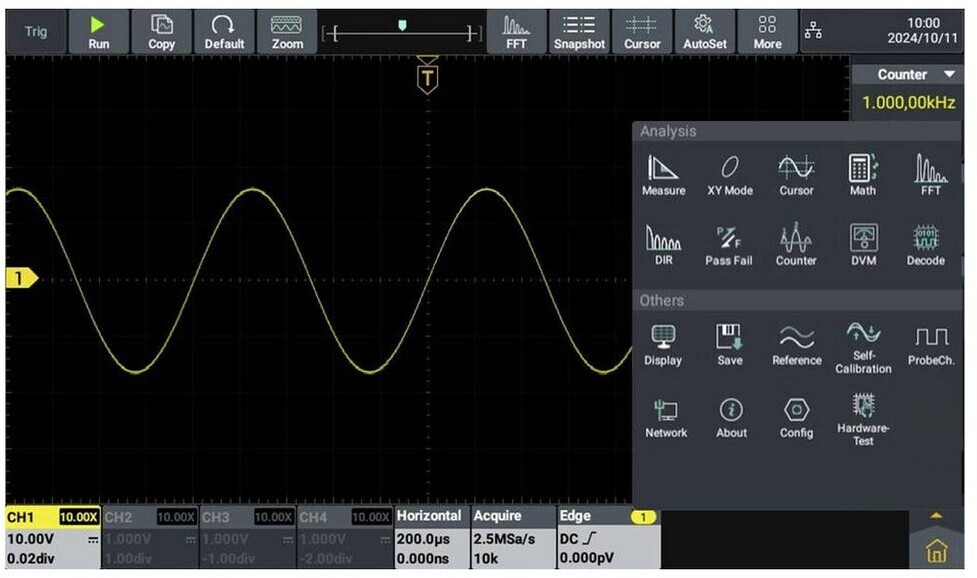Select XY Mode icon

730,175
